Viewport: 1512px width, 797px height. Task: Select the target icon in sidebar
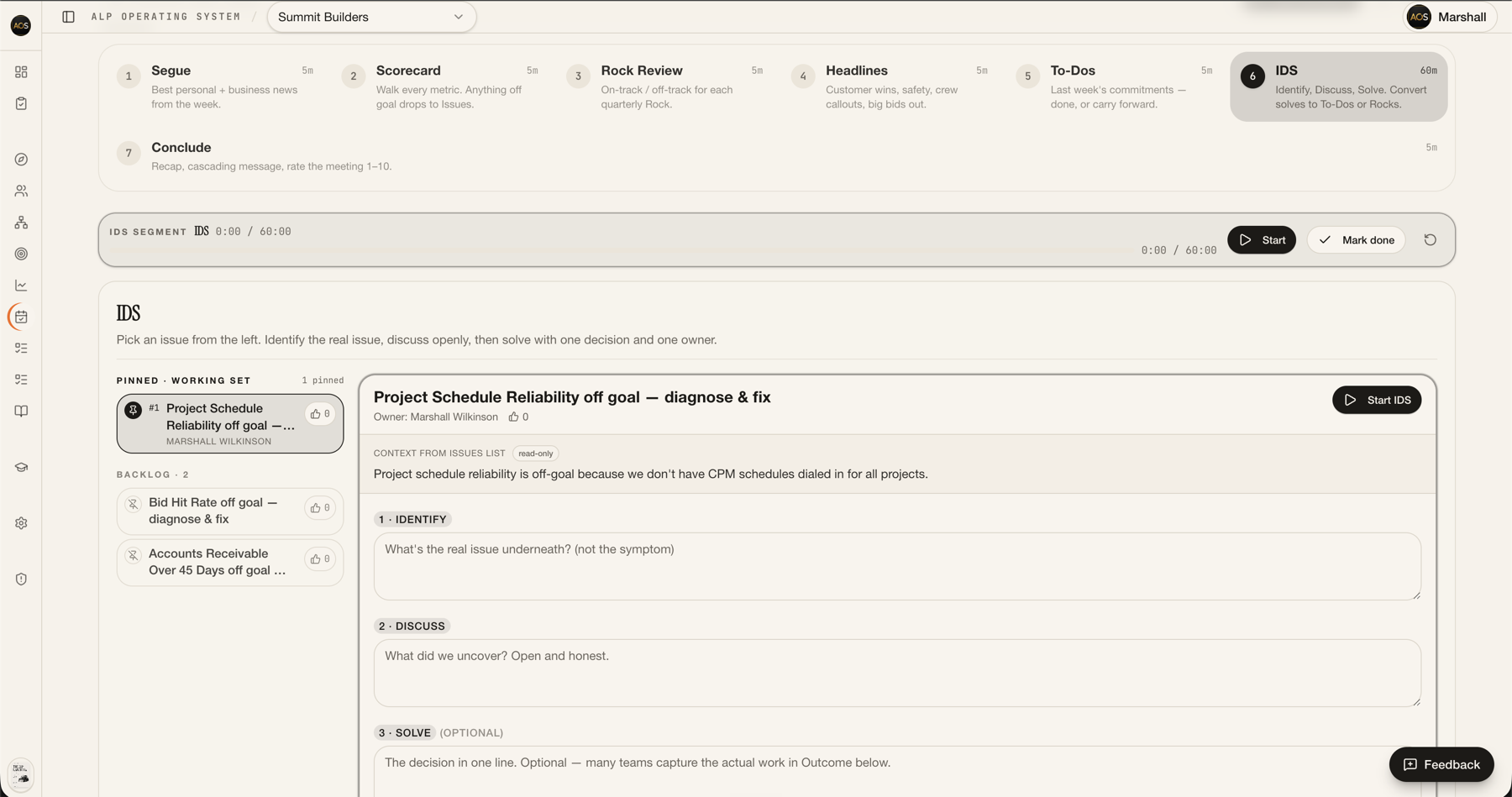[21, 254]
